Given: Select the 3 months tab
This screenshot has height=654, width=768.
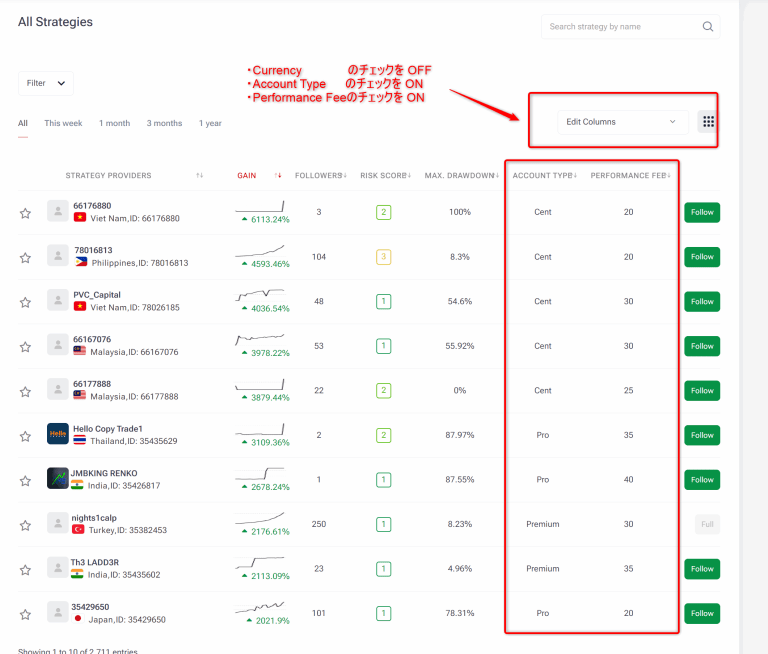Looking at the screenshot, I should 164,124.
